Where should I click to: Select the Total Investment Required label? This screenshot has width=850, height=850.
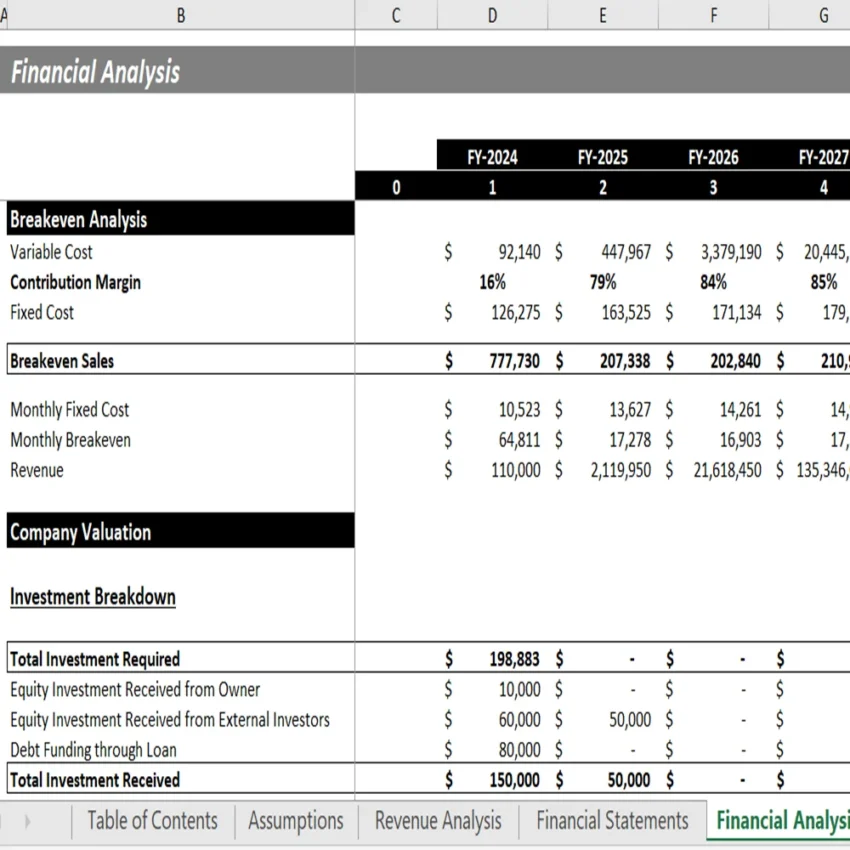pyautogui.click(x=95, y=659)
